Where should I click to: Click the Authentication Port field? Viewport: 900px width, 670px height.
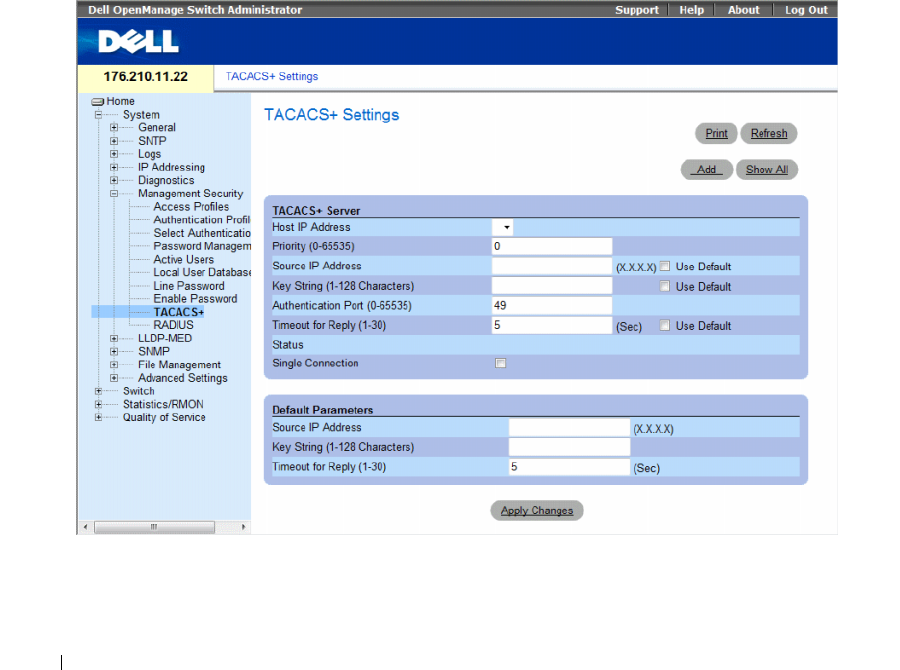click(x=552, y=305)
